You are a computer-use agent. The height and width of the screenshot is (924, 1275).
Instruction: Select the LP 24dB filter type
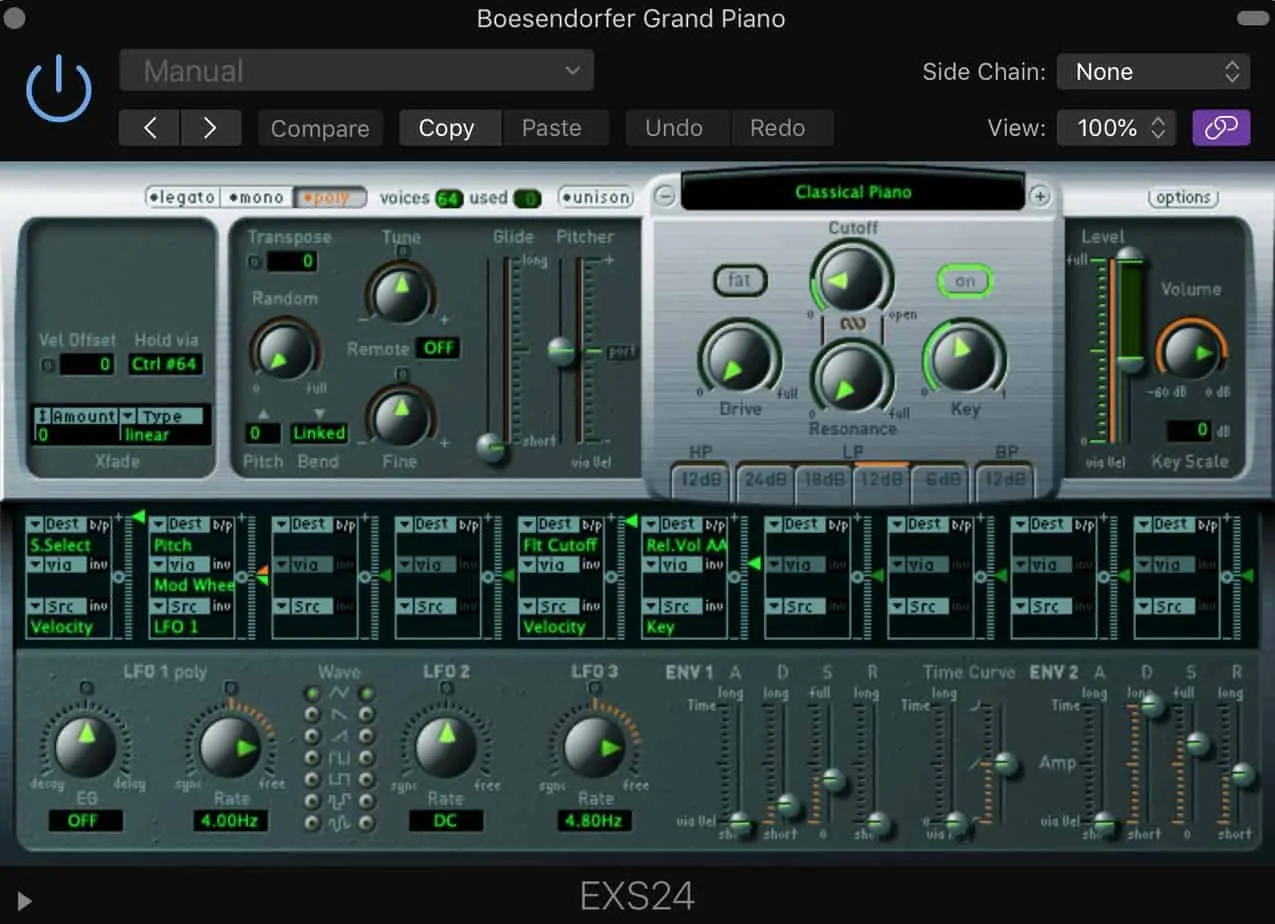pyautogui.click(x=765, y=479)
